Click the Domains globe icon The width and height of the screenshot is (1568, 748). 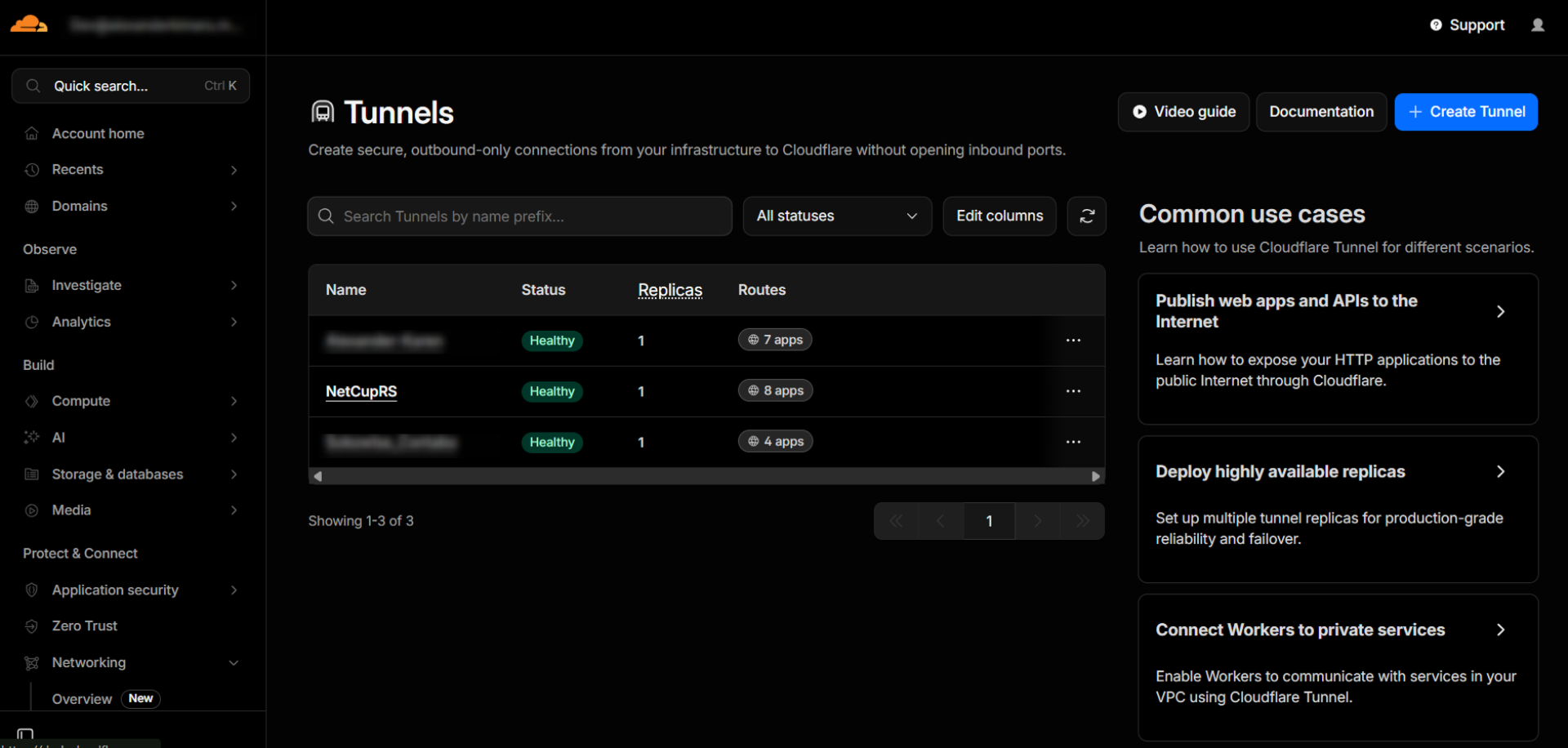pyautogui.click(x=32, y=207)
